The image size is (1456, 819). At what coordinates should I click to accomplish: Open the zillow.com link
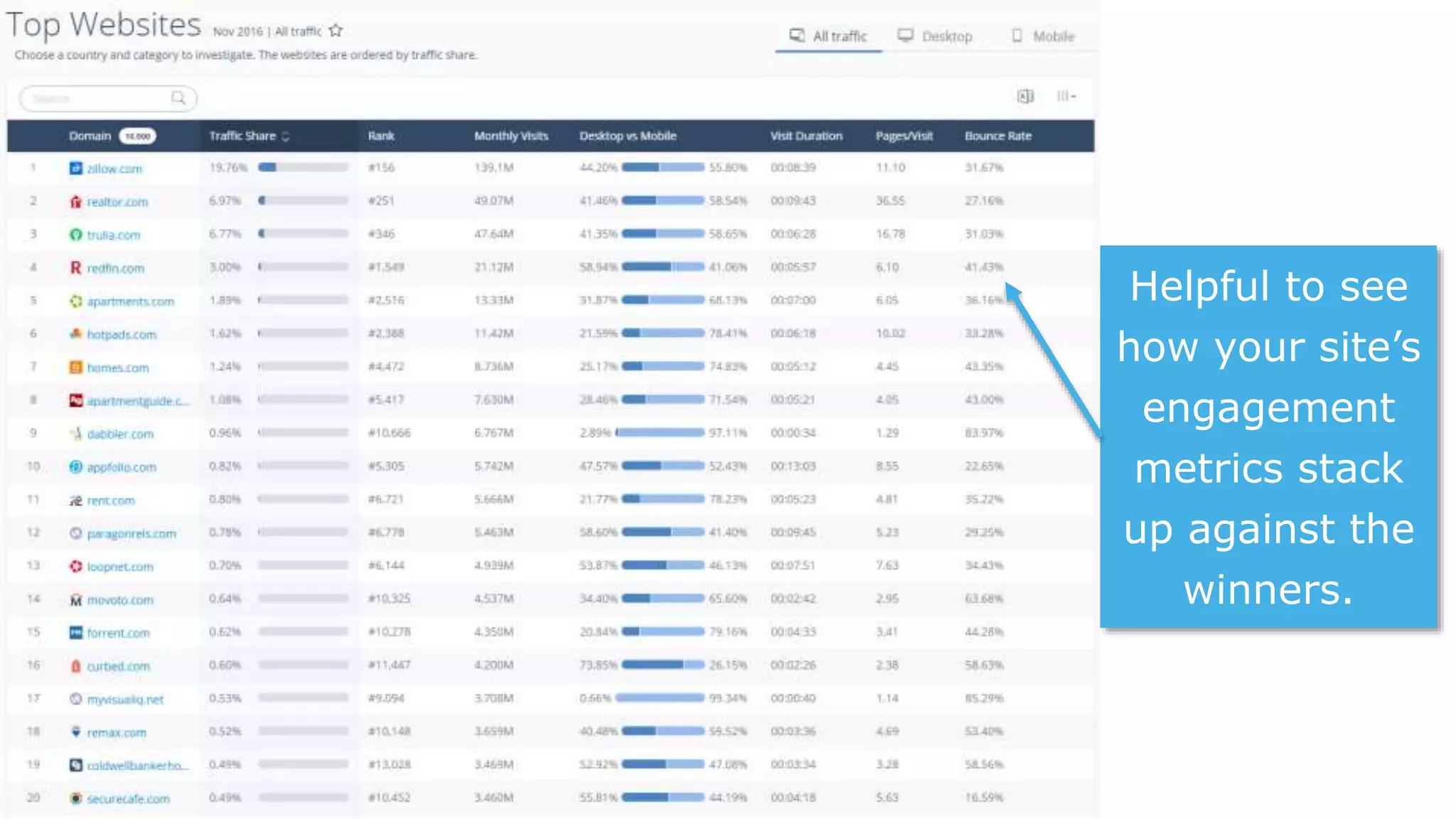pos(114,168)
